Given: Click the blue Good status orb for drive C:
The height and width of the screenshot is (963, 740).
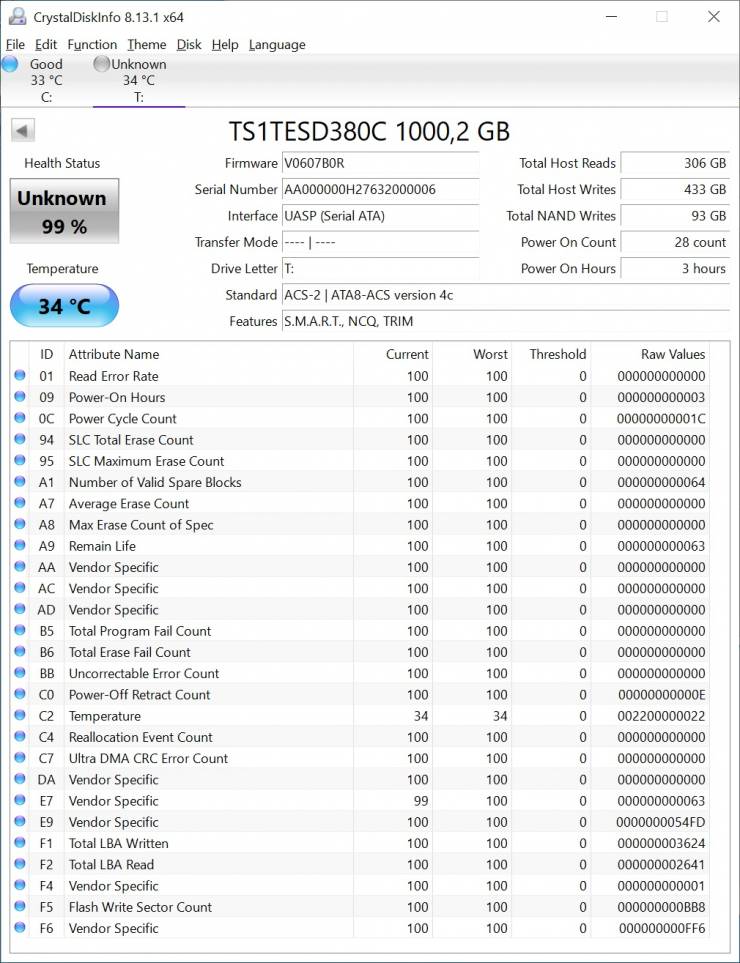Looking at the screenshot, I should pos(10,63).
